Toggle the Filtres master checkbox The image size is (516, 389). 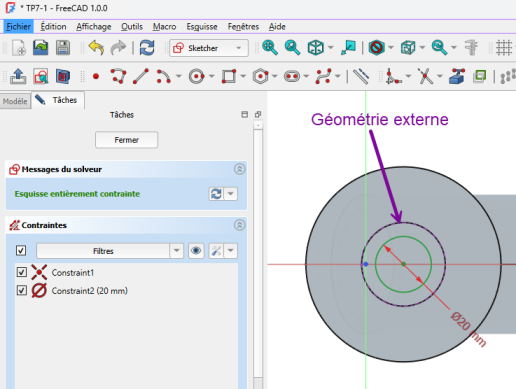tap(21, 250)
